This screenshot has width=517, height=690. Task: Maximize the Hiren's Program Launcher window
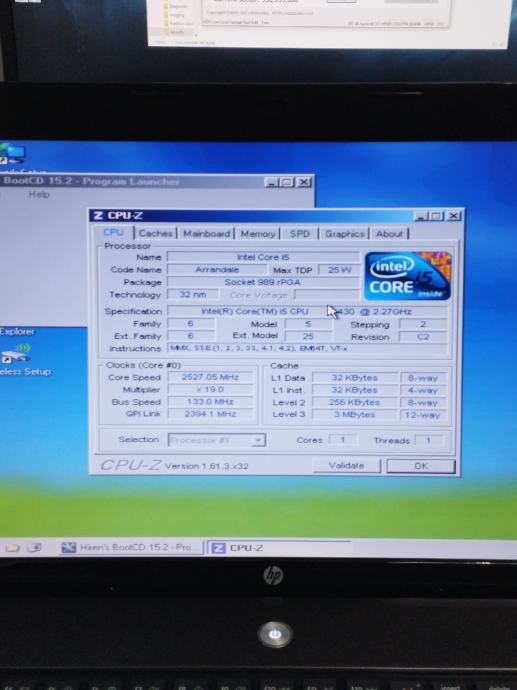pyautogui.click(x=287, y=182)
